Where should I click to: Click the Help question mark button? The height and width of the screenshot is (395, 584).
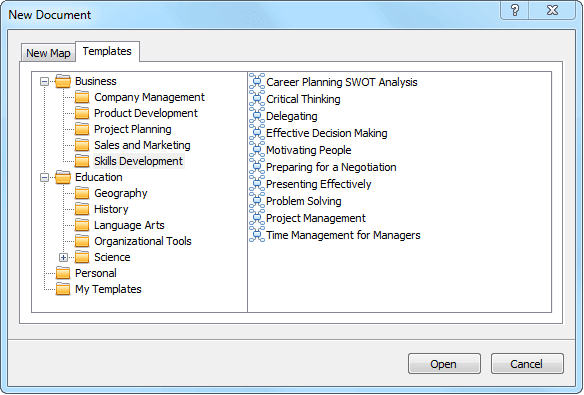515,10
